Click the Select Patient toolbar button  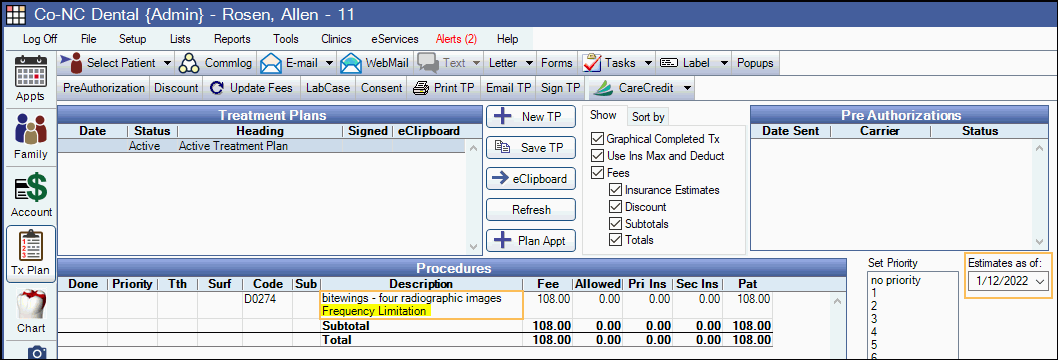pos(117,63)
